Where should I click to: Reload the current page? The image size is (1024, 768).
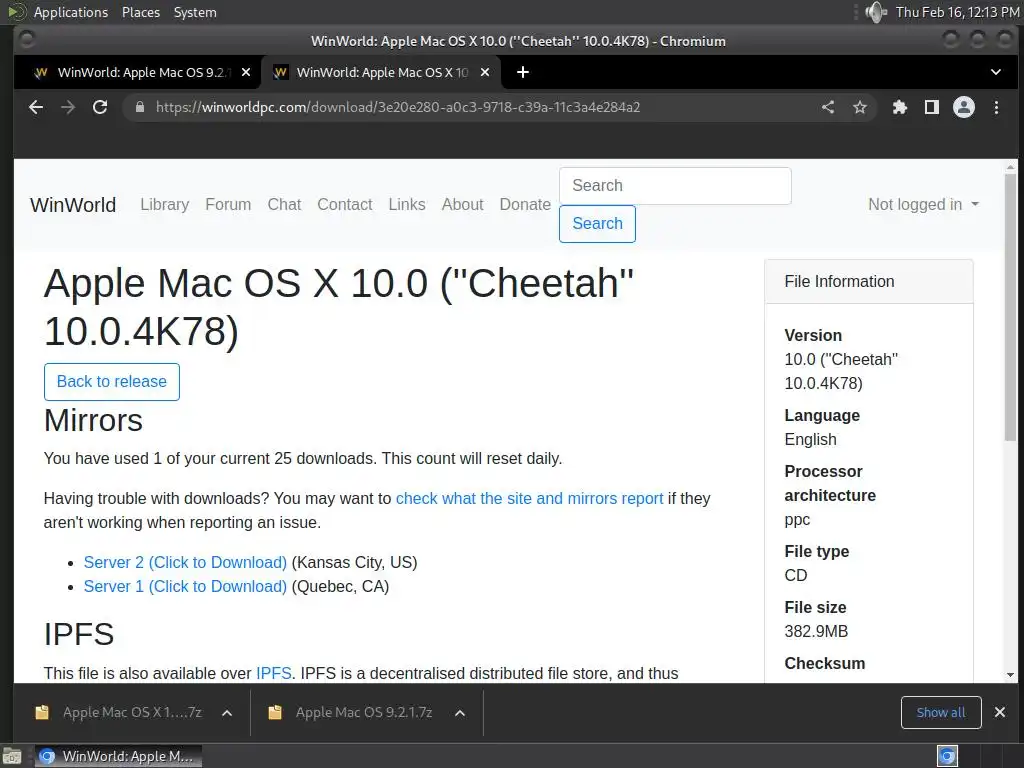(x=100, y=107)
